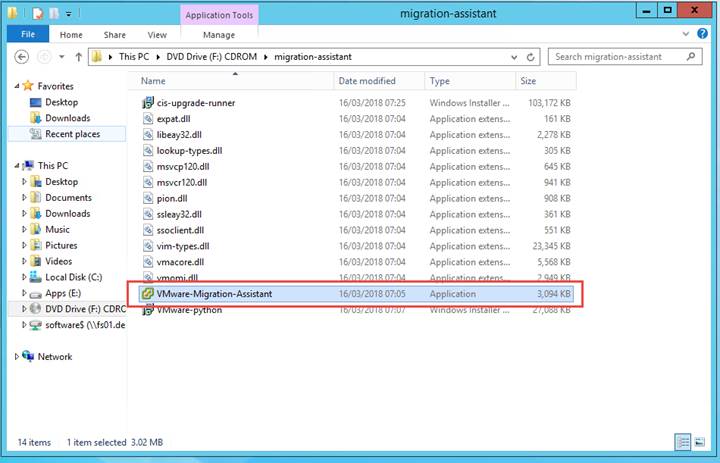This screenshot has width=720, height=463.
Task: Open the Explorer help icon
Action: click(x=703, y=34)
